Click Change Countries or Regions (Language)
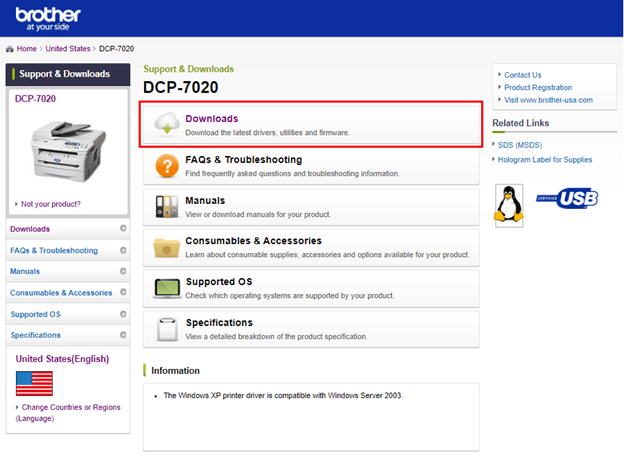The width and height of the screenshot is (624, 464). click(x=68, y=413)
